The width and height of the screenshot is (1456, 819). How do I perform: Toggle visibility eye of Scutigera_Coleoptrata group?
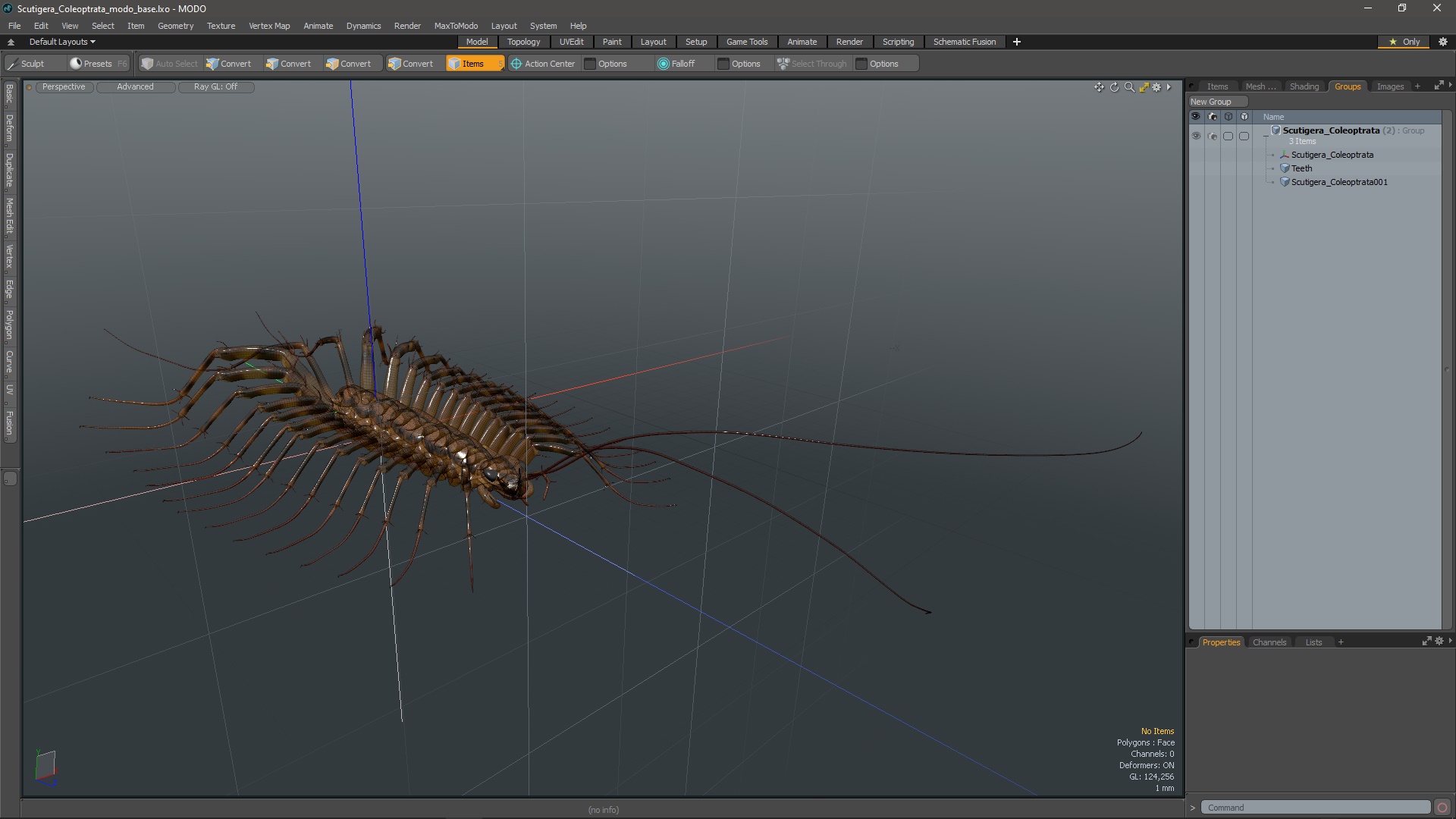pyautogui.click(x=1196, y=136)
